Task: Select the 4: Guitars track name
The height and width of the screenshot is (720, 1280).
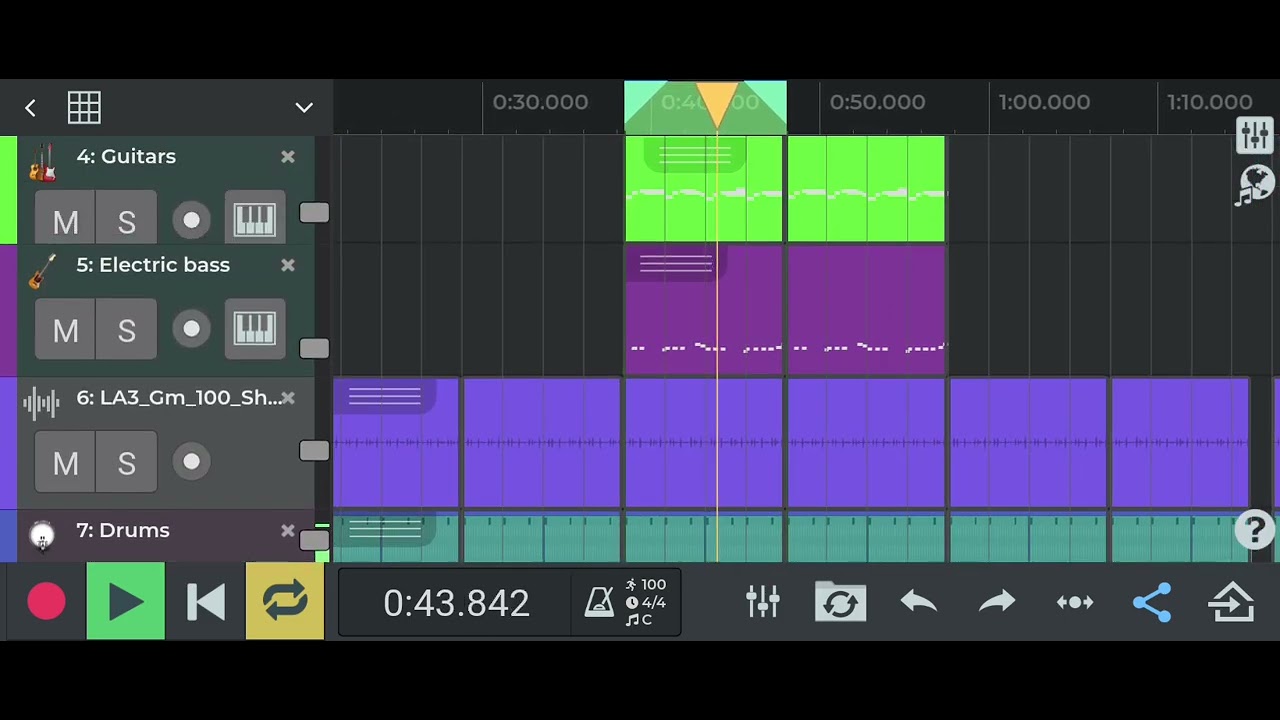Action: click(126, 157)
